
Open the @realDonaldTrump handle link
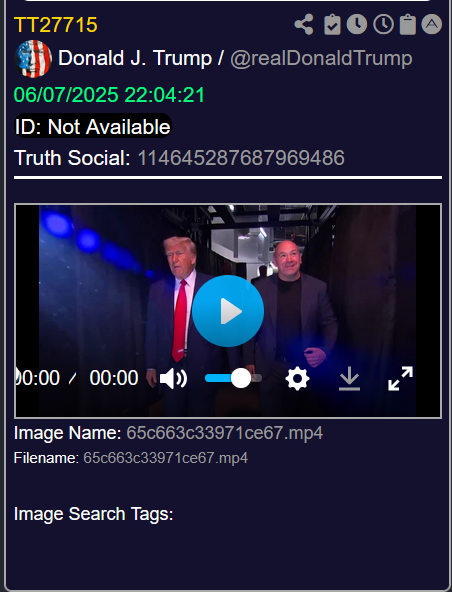(x=321, y=59)
